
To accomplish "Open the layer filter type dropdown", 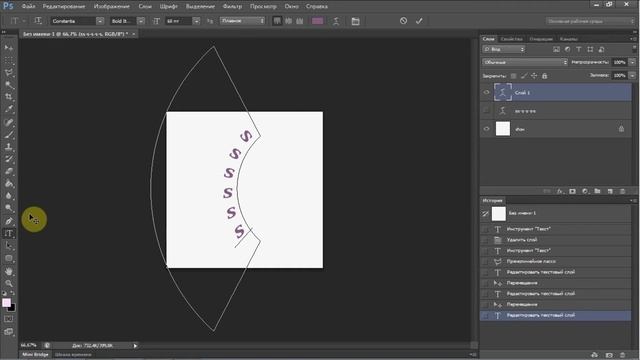I will [x=504, y=49].
